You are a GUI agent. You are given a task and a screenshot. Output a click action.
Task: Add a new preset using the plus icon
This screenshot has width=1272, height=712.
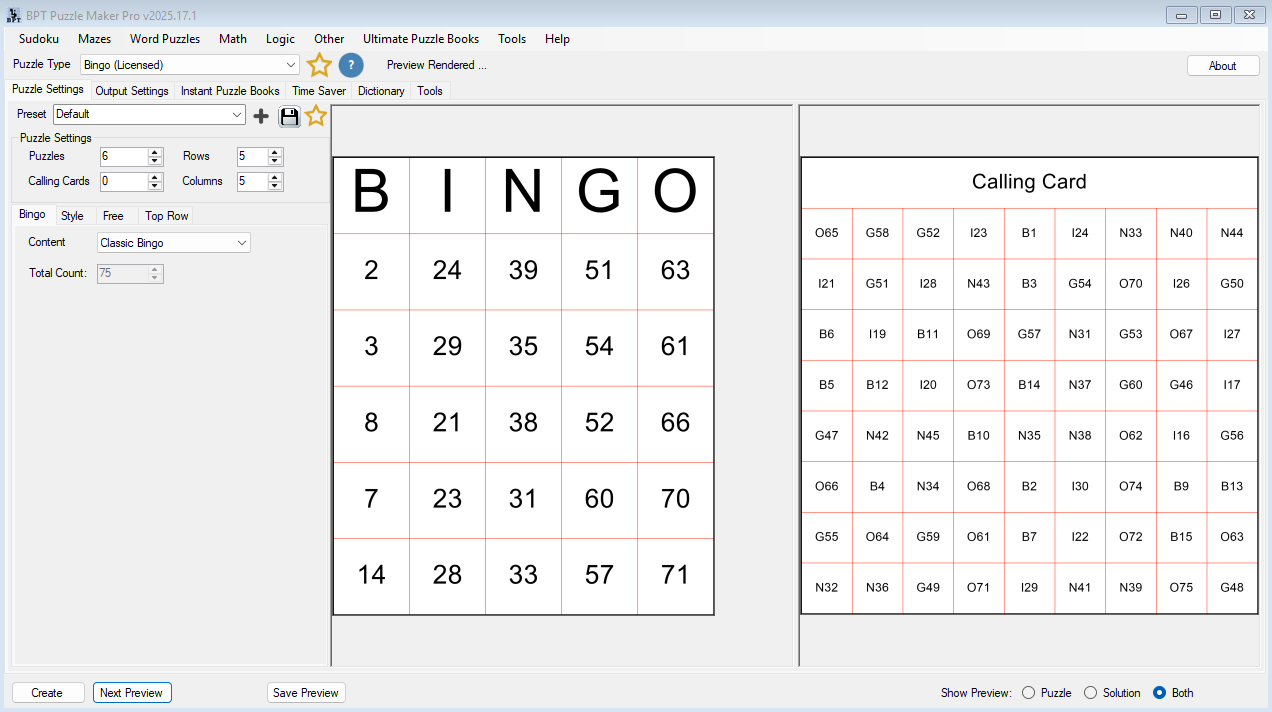[261, 115]
